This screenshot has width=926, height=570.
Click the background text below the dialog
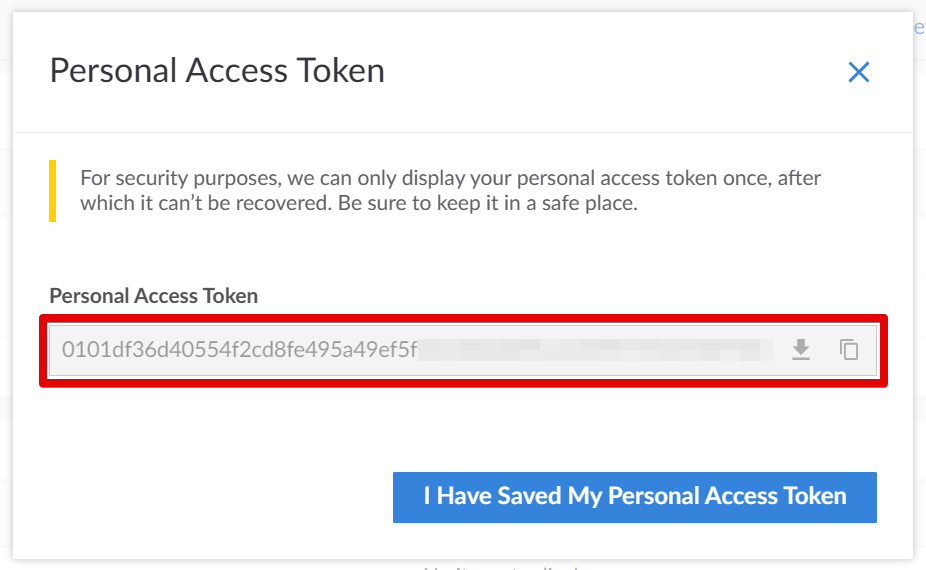click(x=500, y=566)
